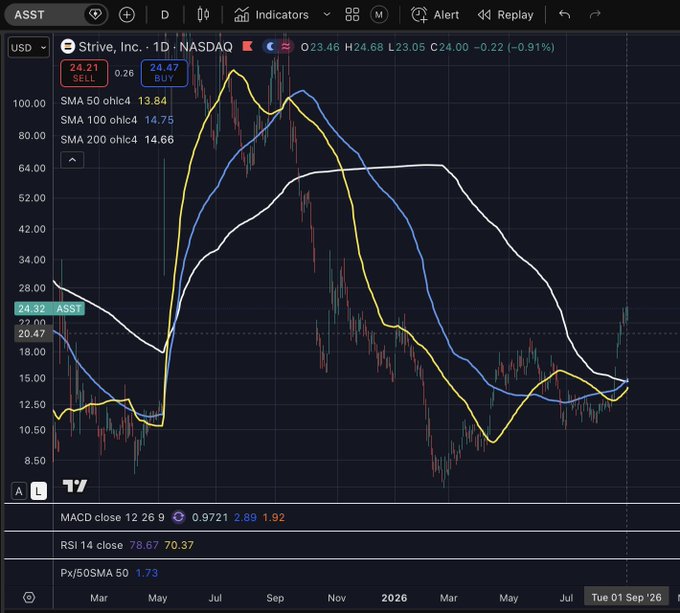Click the diamond icon beside ASST
Viewport: 680px width, 613px height.
pyautogui.click(x=95, y=15)
